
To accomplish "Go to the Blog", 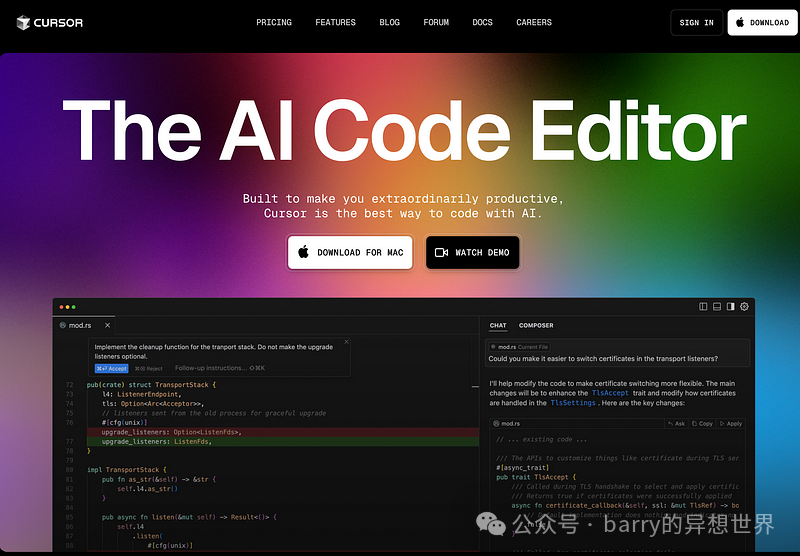I will [389, 22].
